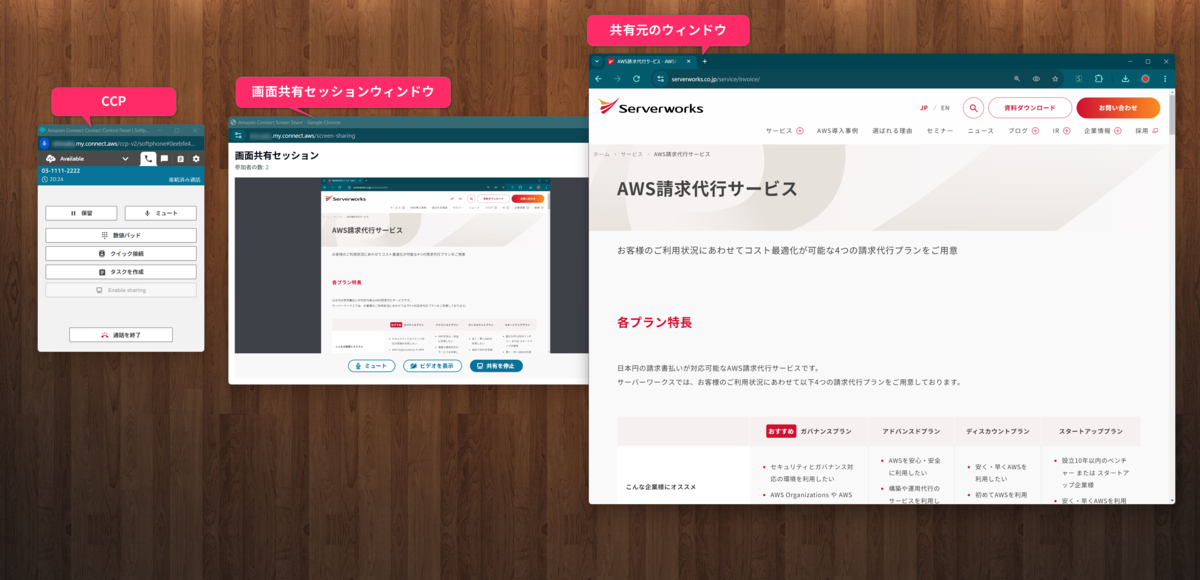Expand the Available status dropdown in CCP
This screenshot has width=1200, height=580.
[125, 159]
